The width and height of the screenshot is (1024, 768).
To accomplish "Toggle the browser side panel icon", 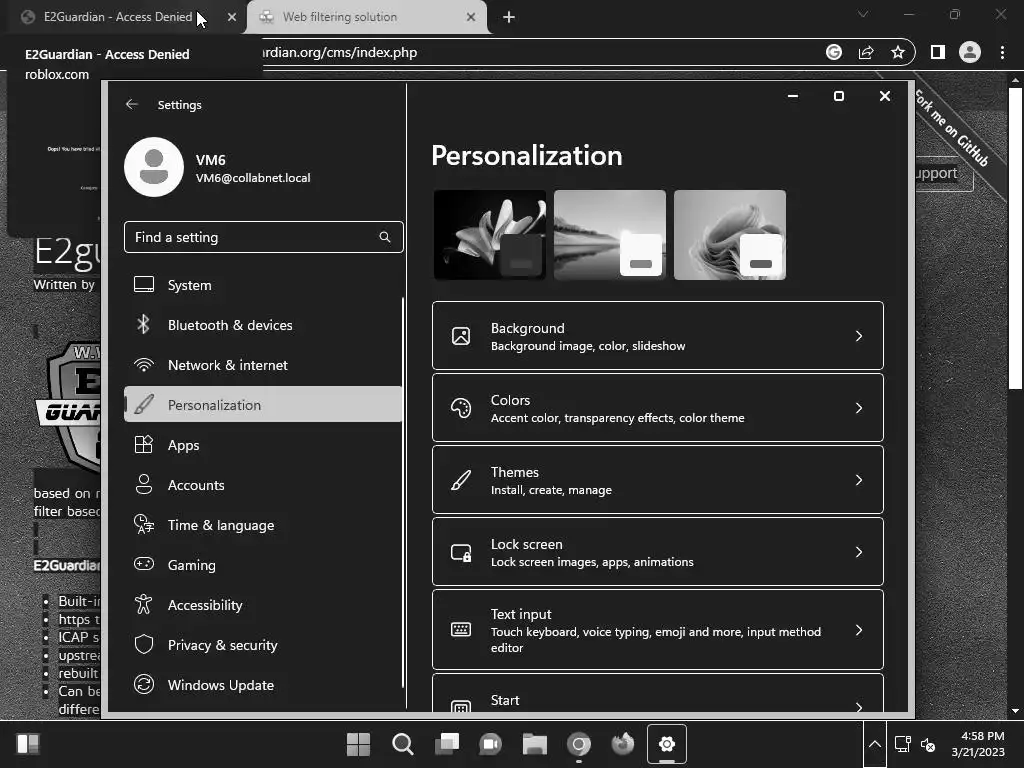I will pos(938,52).
